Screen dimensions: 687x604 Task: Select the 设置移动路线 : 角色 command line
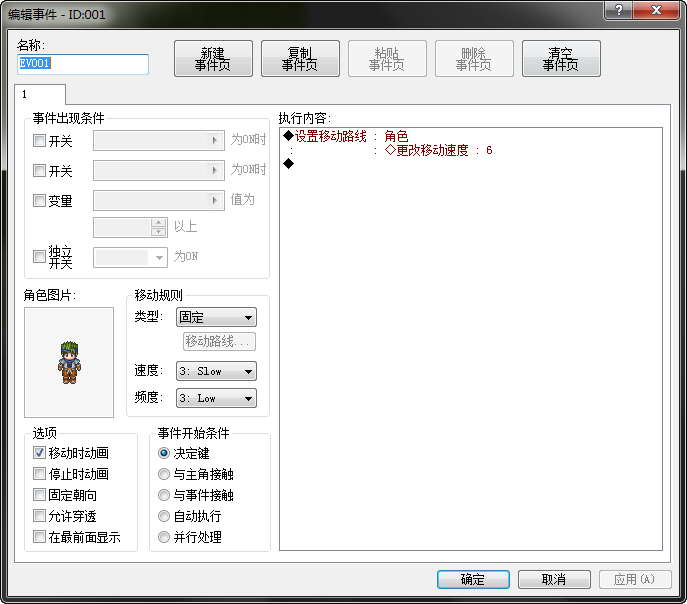coord(346,136)
